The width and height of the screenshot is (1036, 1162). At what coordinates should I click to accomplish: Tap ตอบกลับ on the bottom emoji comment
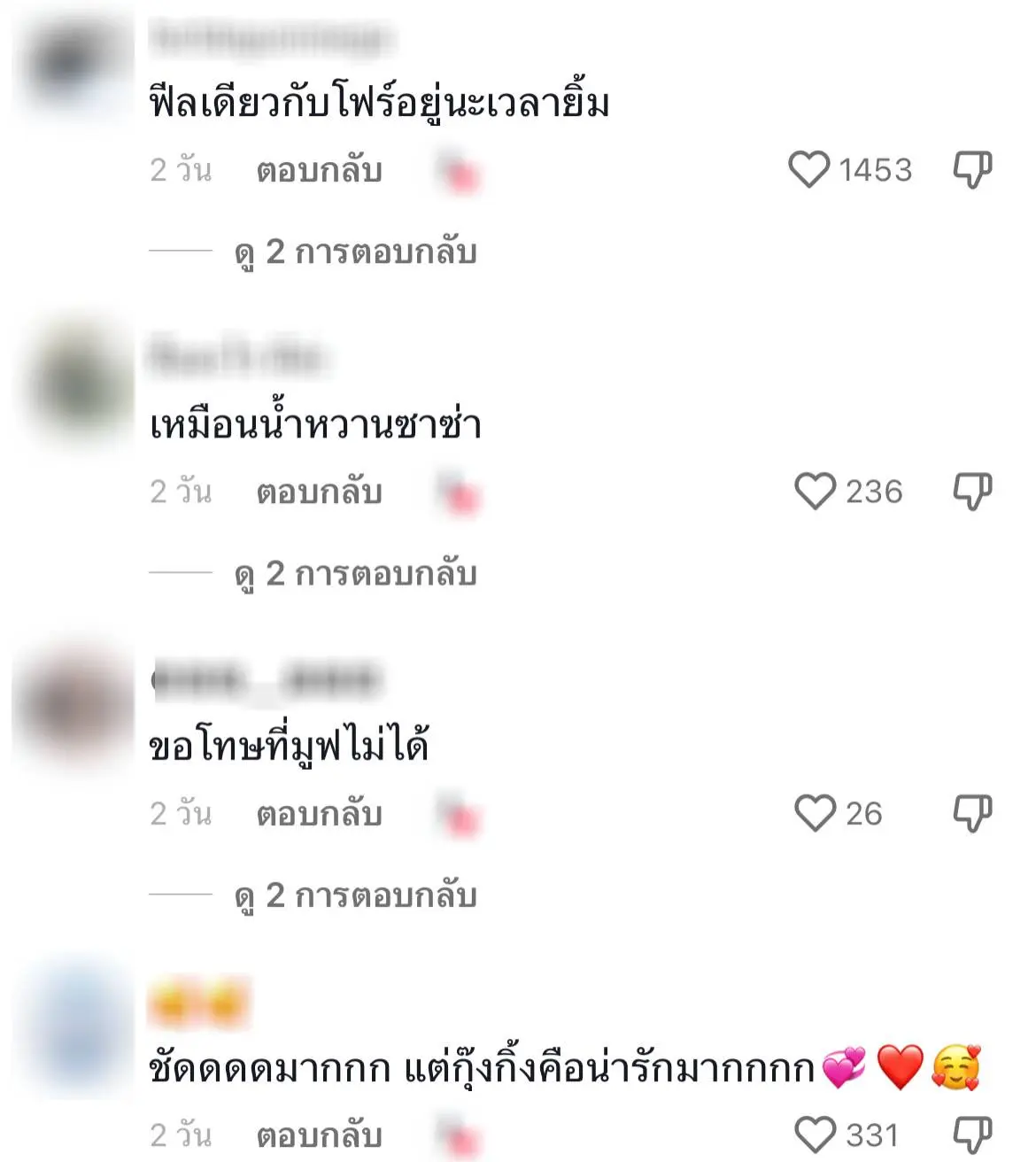(319, 1135)
